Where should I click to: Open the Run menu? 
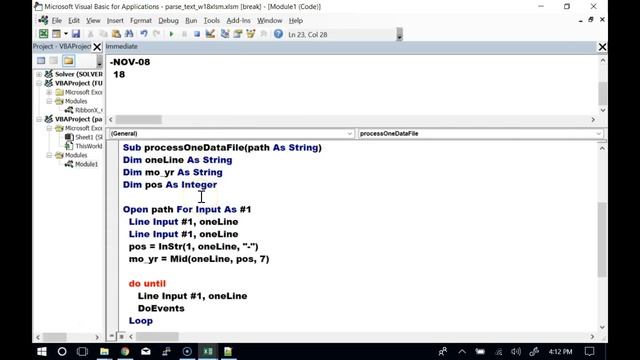click(191, 20)
